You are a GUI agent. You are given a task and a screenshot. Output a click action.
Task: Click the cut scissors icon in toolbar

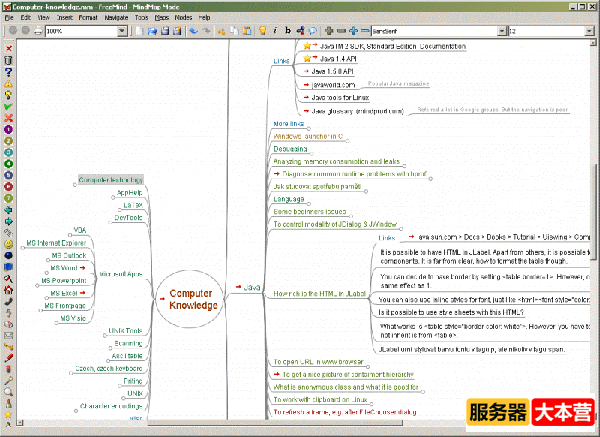(222, 31)
